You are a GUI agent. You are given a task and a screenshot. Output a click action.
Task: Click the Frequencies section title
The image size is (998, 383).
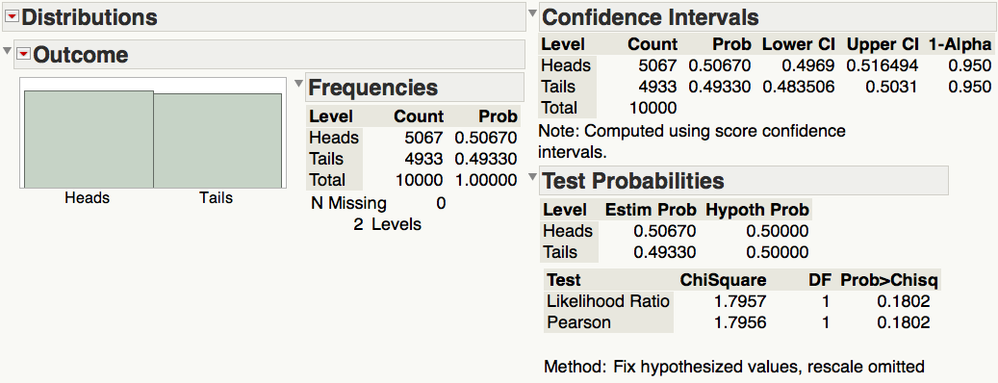372,87
